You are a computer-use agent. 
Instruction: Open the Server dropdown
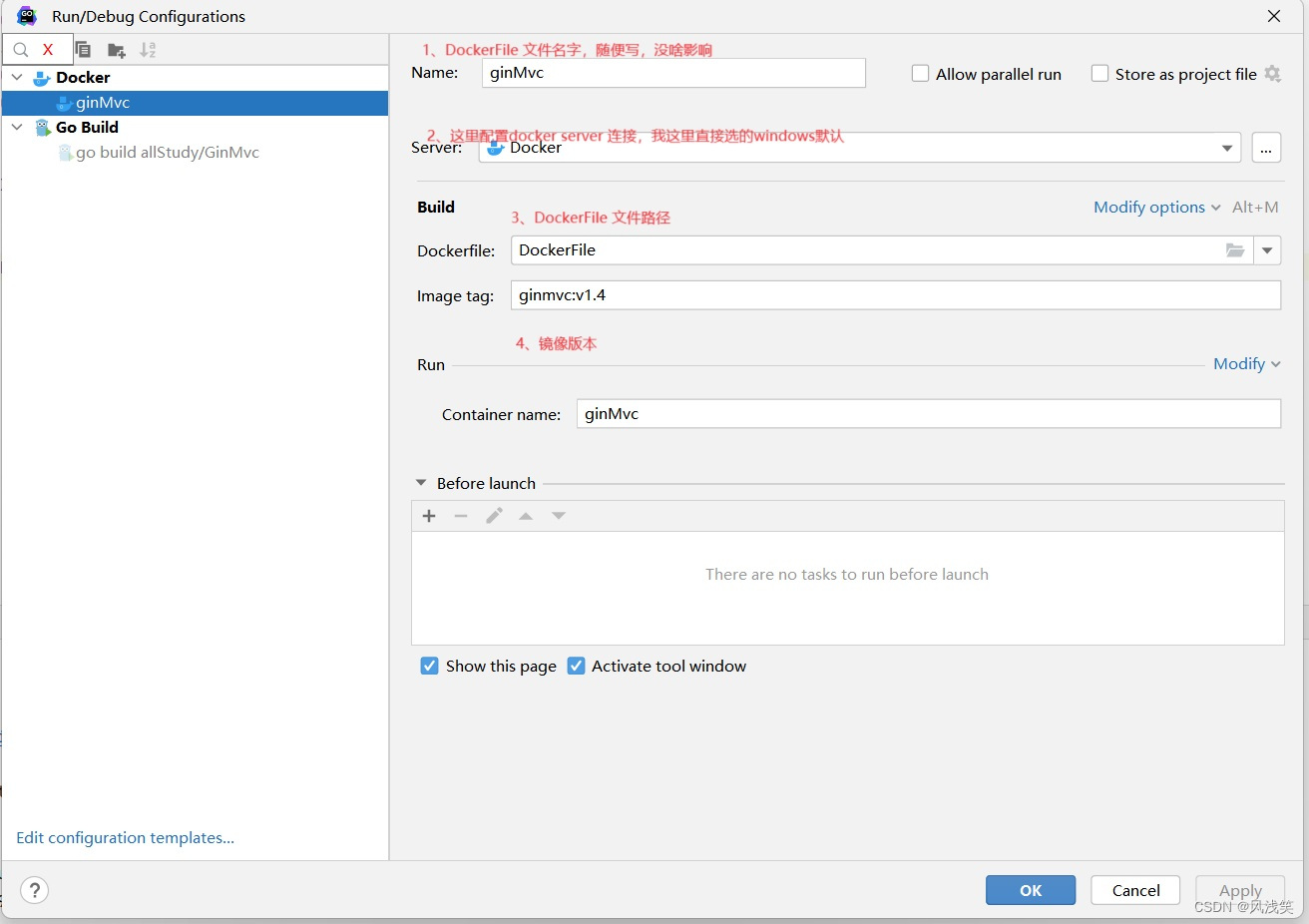[x=1226, y=148]
